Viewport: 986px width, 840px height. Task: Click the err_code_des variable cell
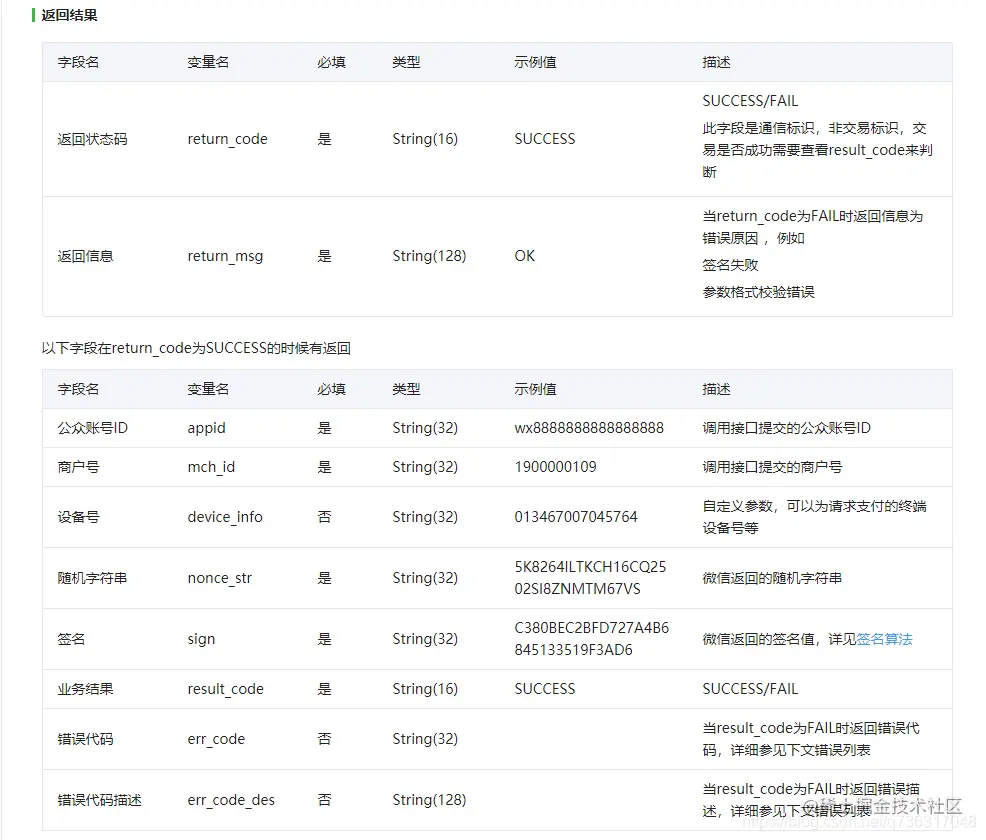[230, 800]
